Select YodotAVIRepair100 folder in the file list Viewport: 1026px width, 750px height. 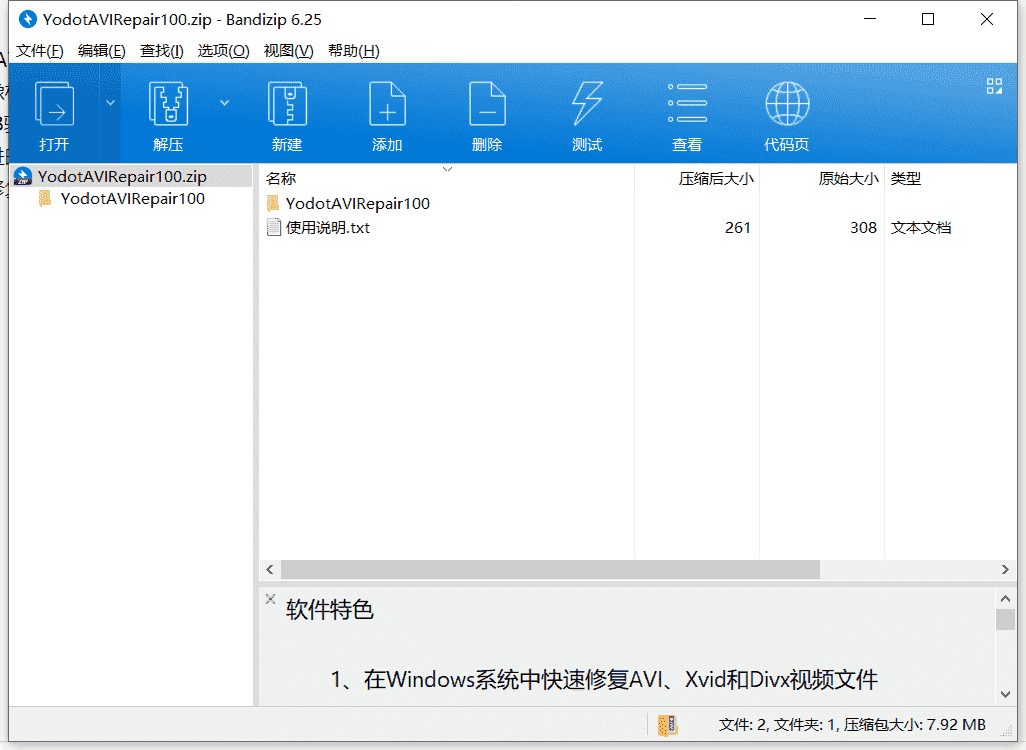[x=357, y=204]
